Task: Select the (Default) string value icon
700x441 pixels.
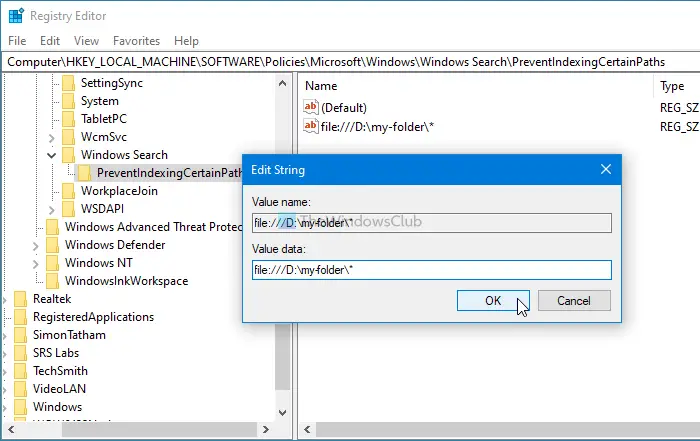Action: pos(311,107)
